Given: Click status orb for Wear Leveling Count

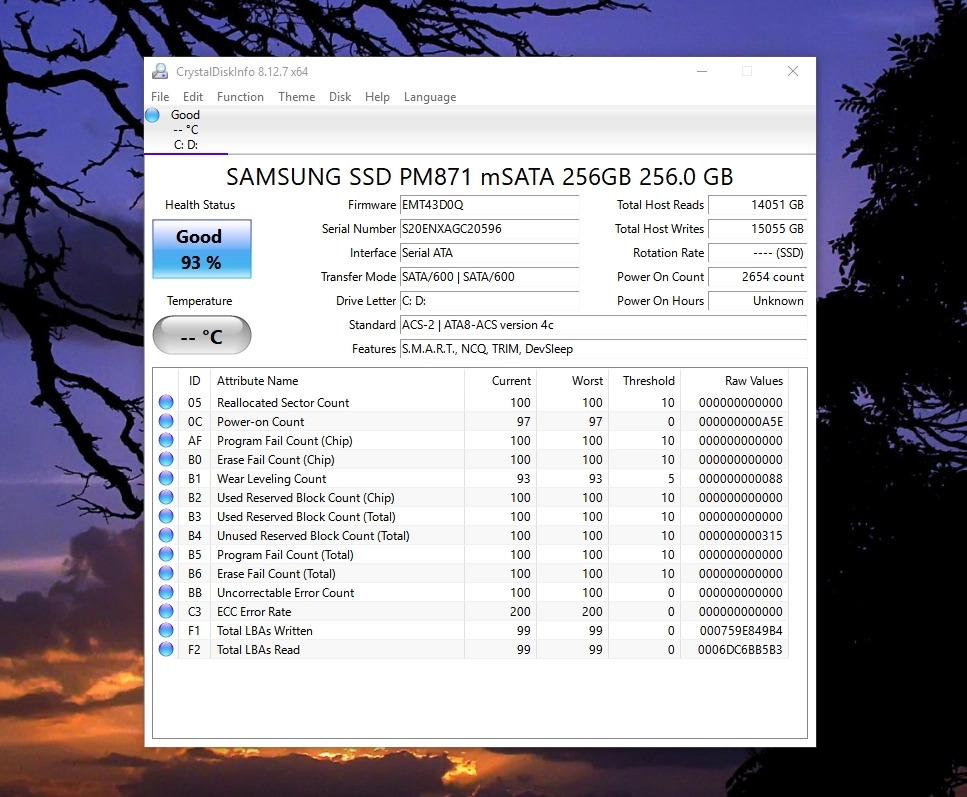Looking at the screenshot, I should click(x=166, y=478).
